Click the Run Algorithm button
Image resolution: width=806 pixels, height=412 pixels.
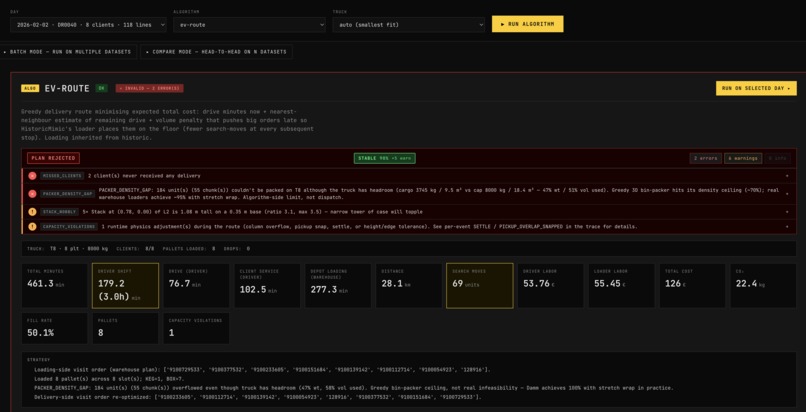pos(527,24)
